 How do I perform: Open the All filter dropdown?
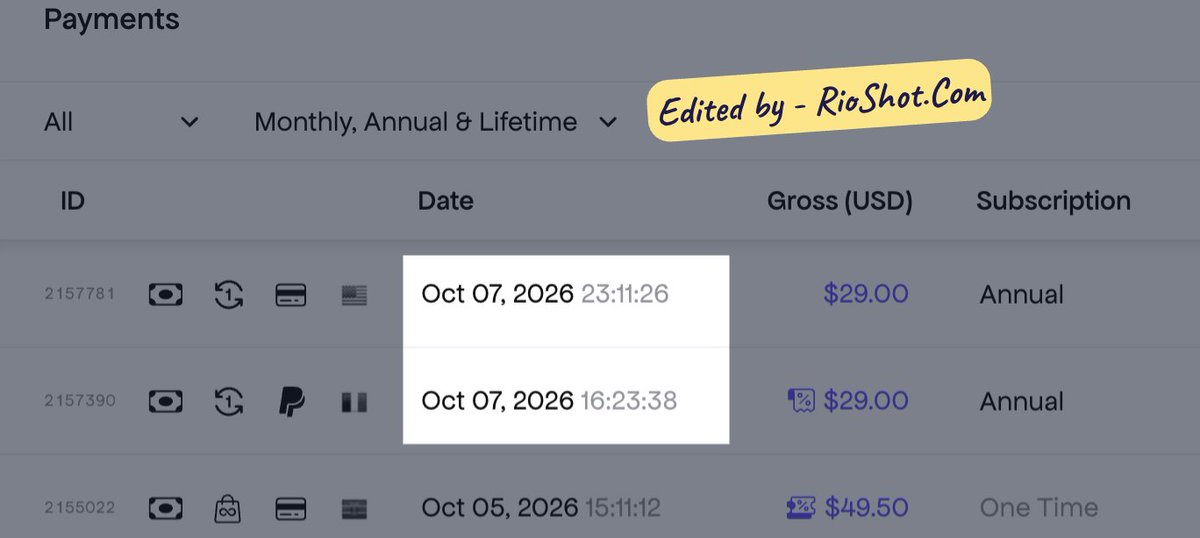tap(121, 122)
